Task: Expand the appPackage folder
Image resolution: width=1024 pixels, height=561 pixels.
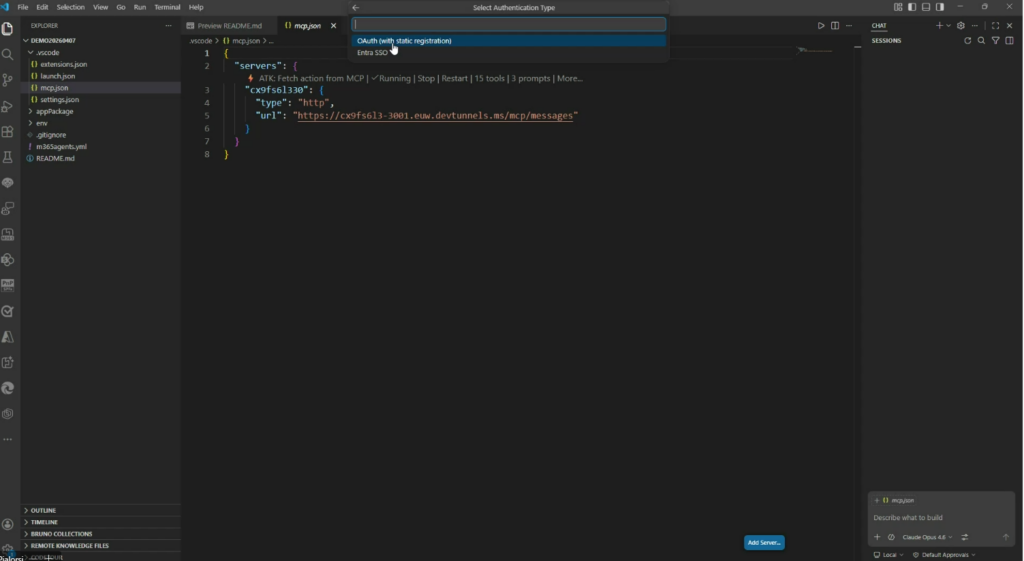Action: coord(55,111)
